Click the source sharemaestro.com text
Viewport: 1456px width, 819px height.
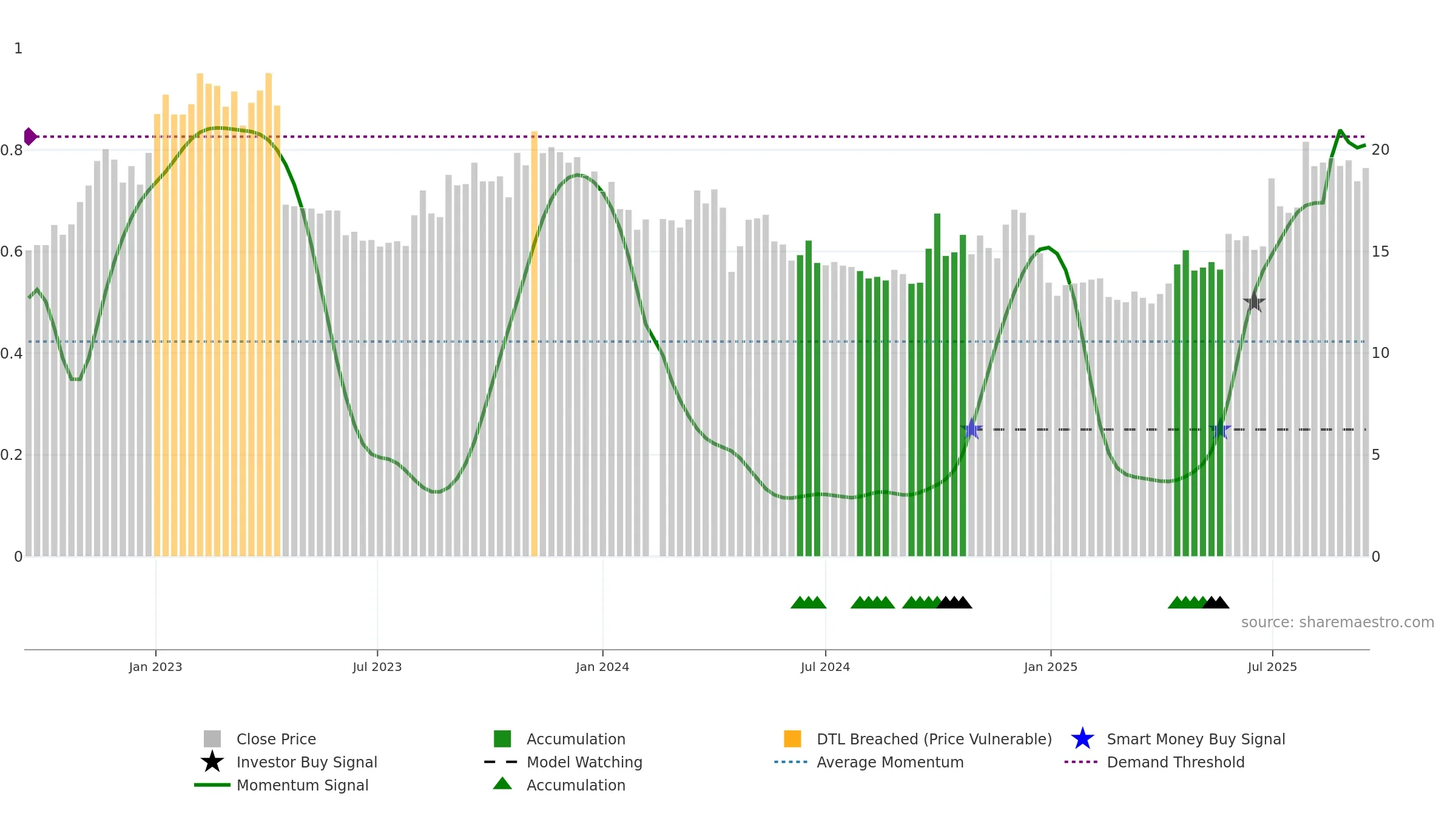tap(1338, 622)
